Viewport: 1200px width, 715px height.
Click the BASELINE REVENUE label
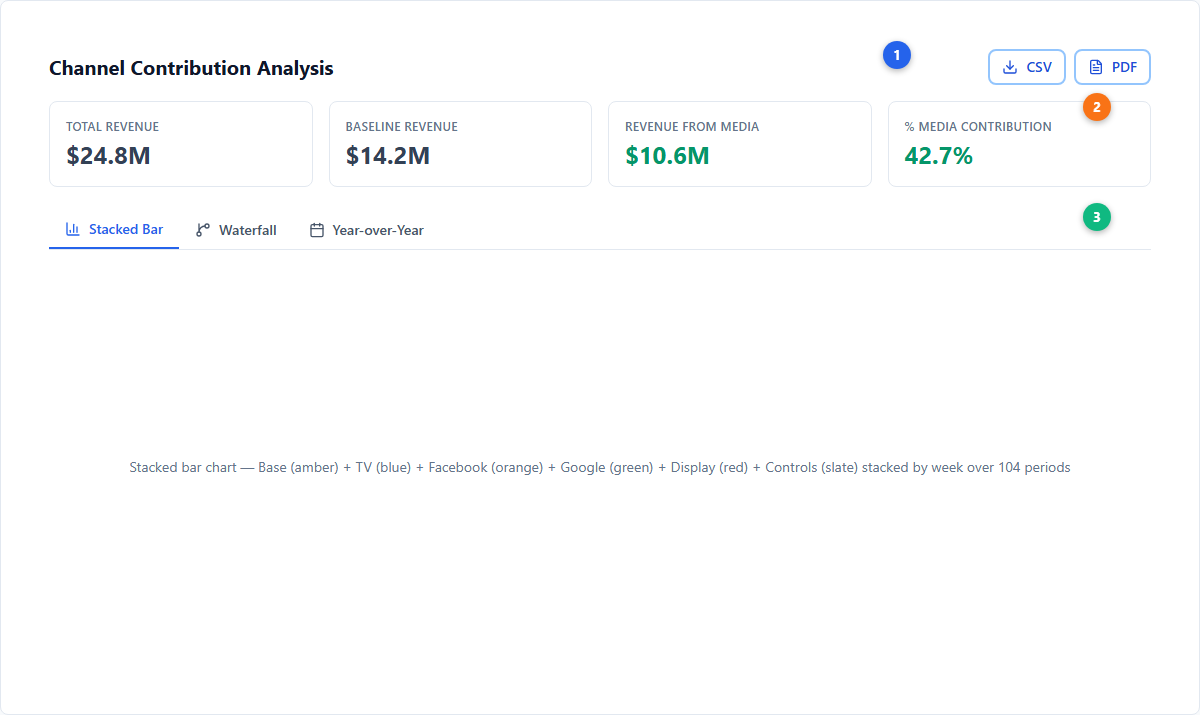tap(402, 127)
